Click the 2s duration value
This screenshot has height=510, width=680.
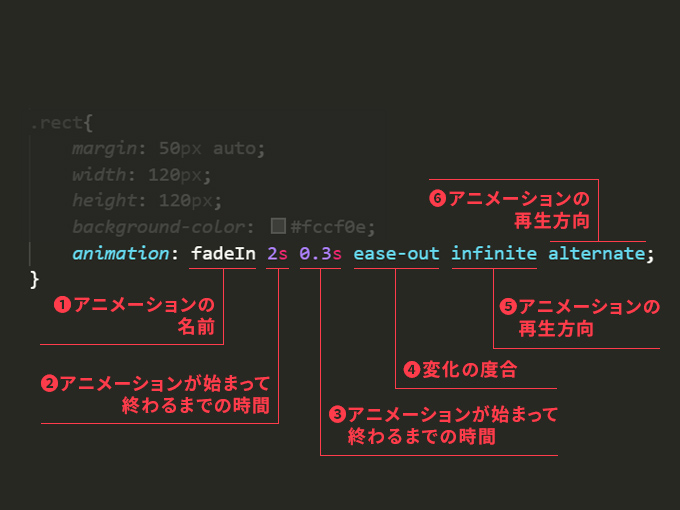(277, 253)
